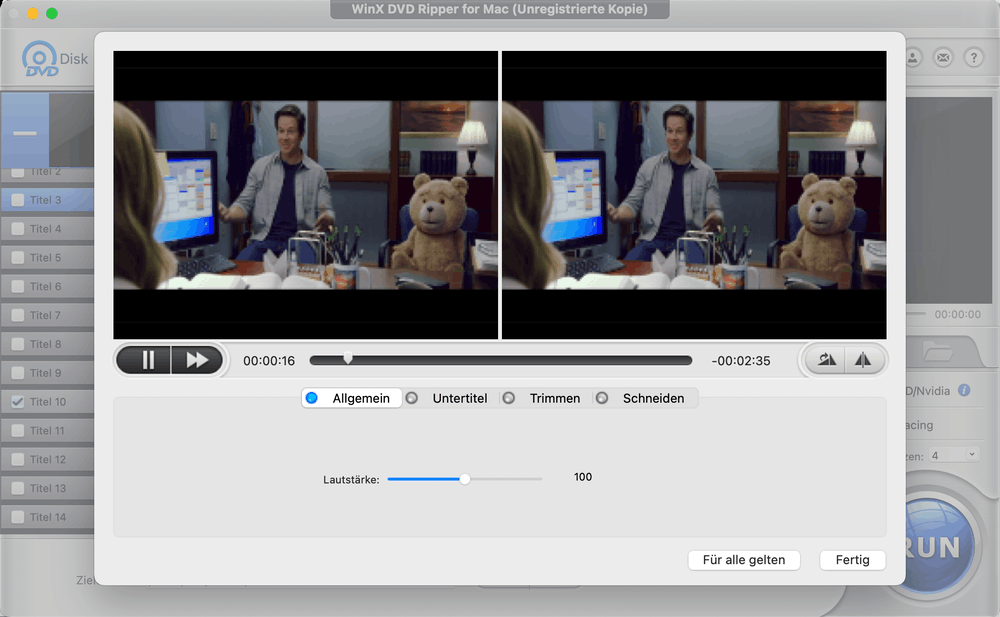
Task: Check the Titel 8 checkbox
Action: point(18,344)
